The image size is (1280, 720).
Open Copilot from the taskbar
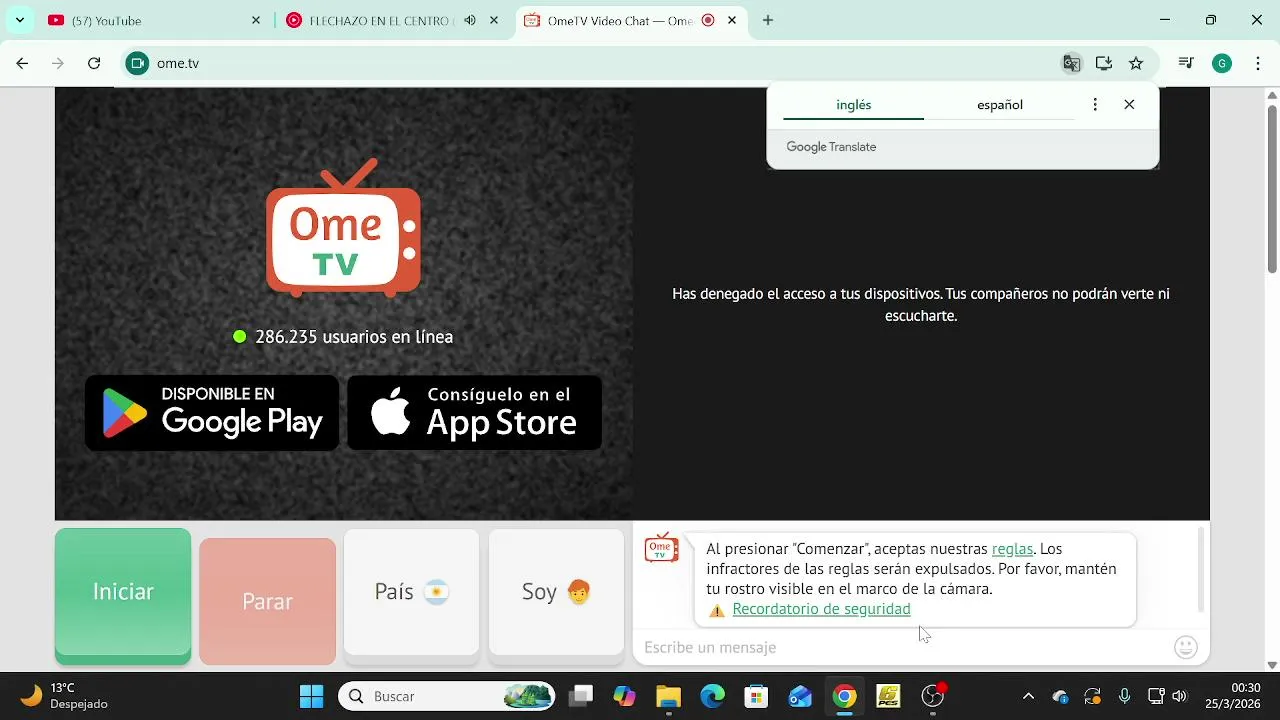click(625, 696)
